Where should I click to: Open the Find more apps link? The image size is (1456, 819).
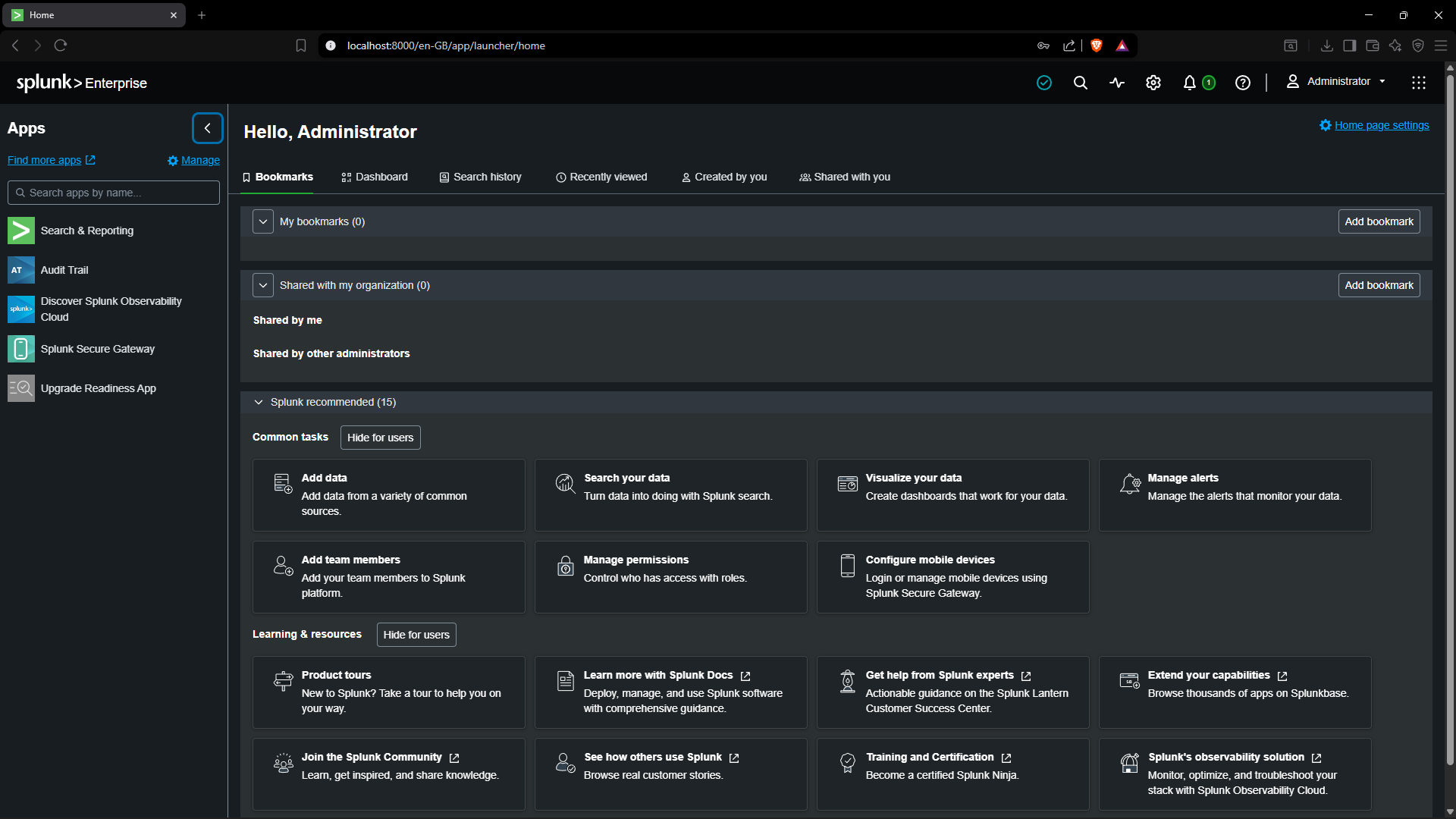pos(52,160)
